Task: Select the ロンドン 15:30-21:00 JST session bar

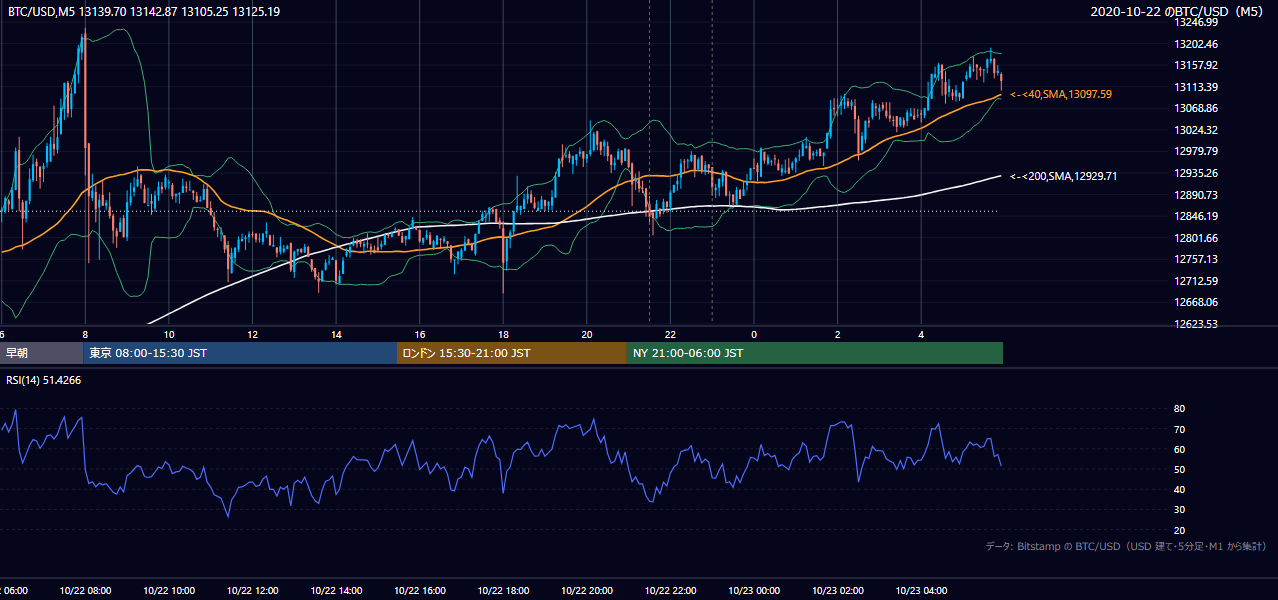Action: tap(512, 353)
